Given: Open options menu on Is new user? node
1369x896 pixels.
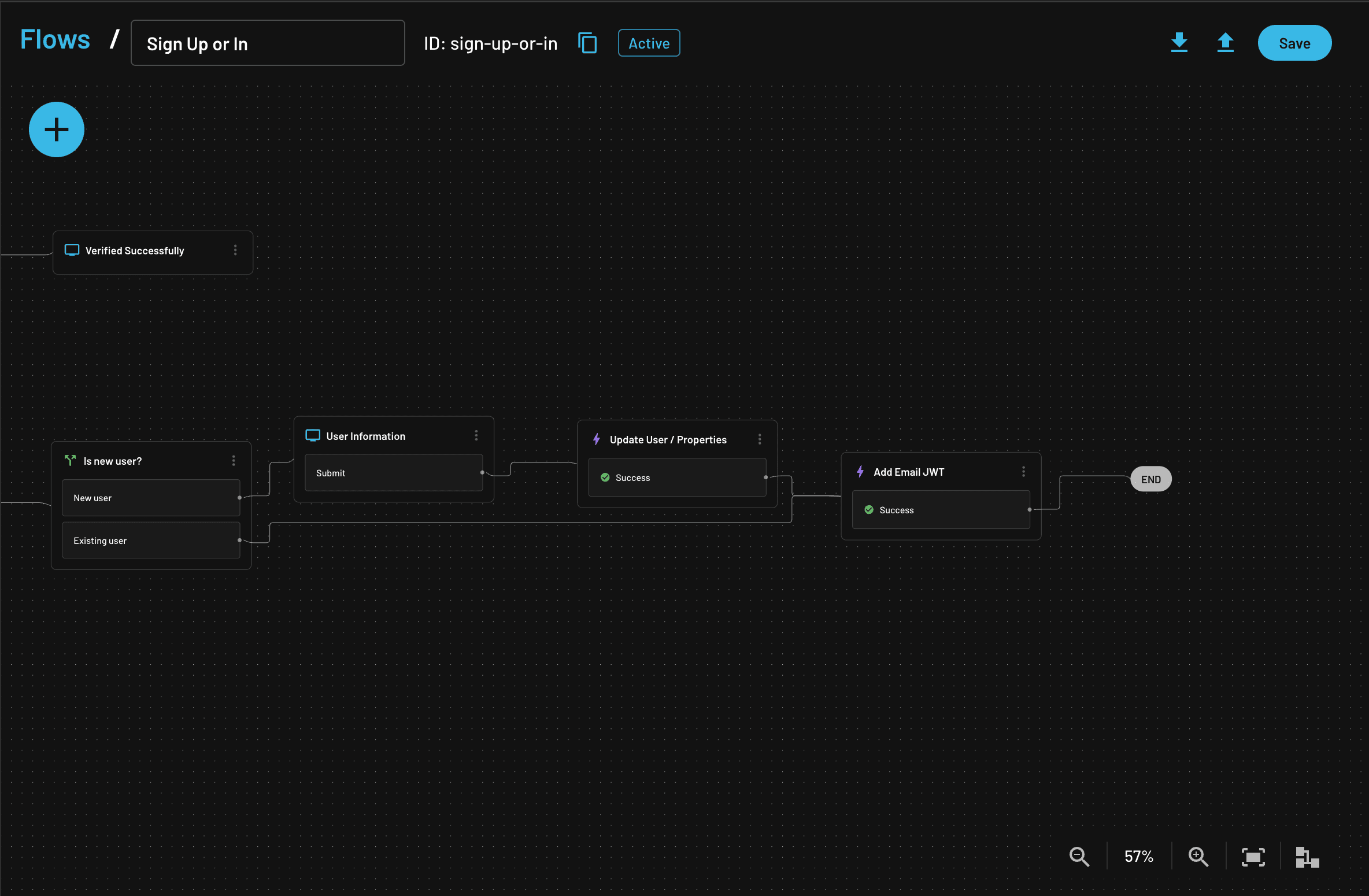Looking at the screenshot, I should click(x=233, y=461).
